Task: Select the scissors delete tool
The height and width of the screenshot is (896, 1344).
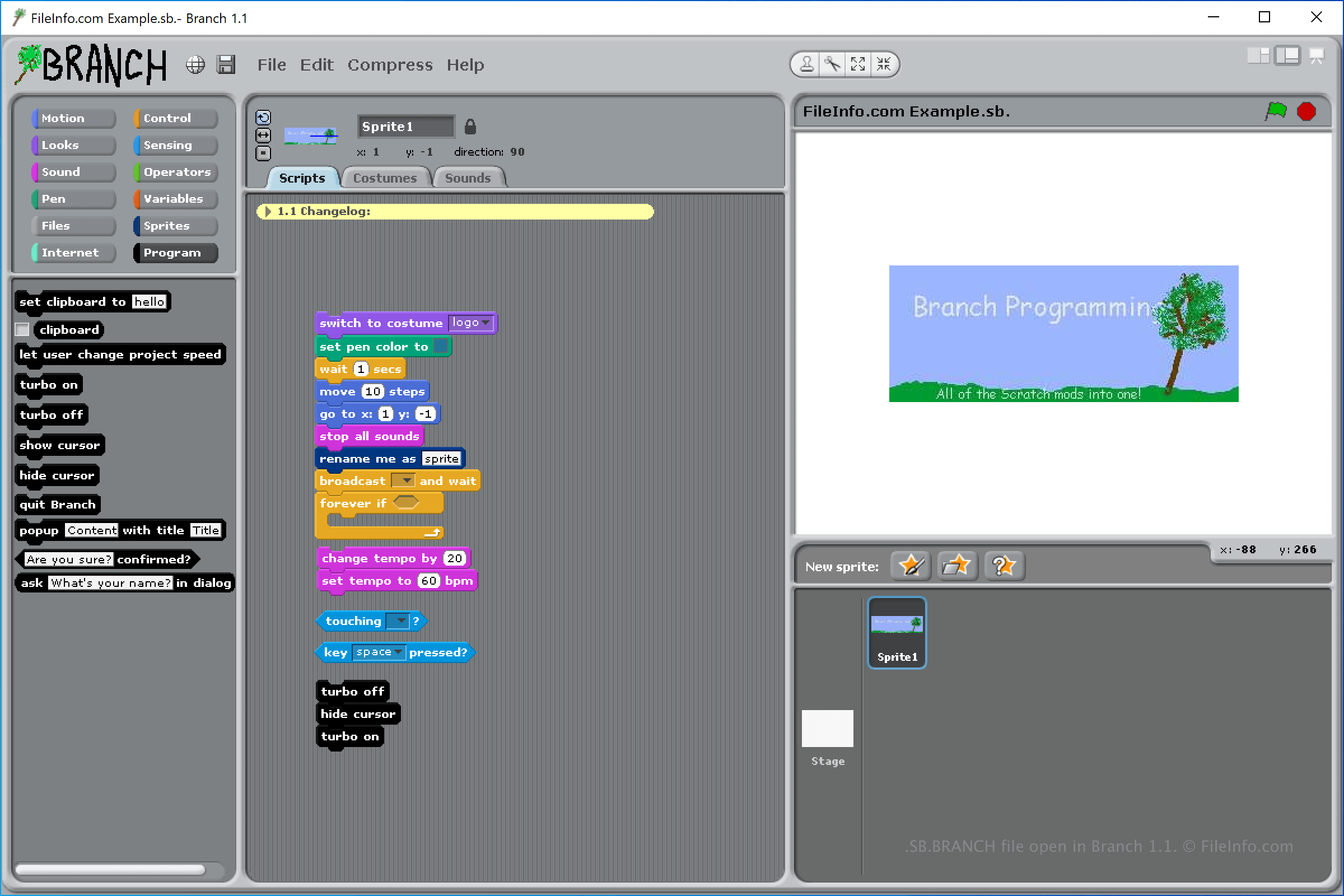Action: [x=832, y=64]
